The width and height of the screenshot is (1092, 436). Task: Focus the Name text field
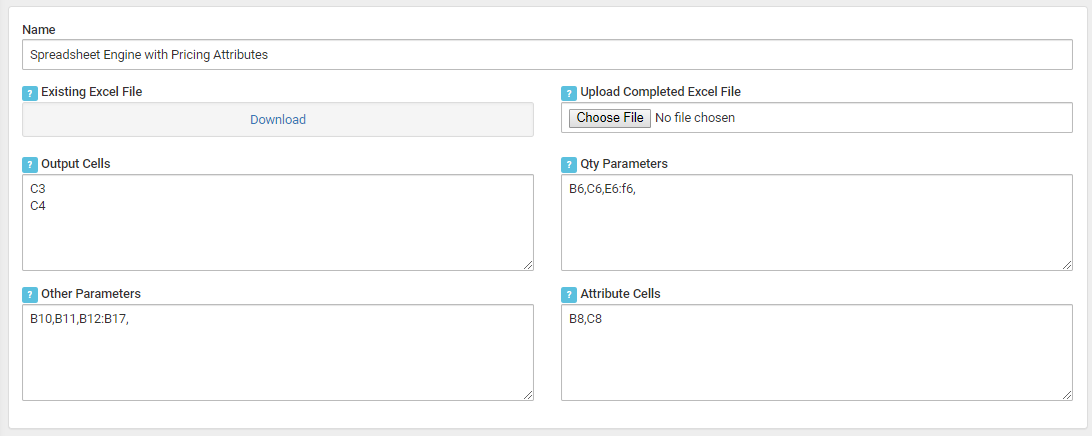pyautogui.click(x=546, y=55)
